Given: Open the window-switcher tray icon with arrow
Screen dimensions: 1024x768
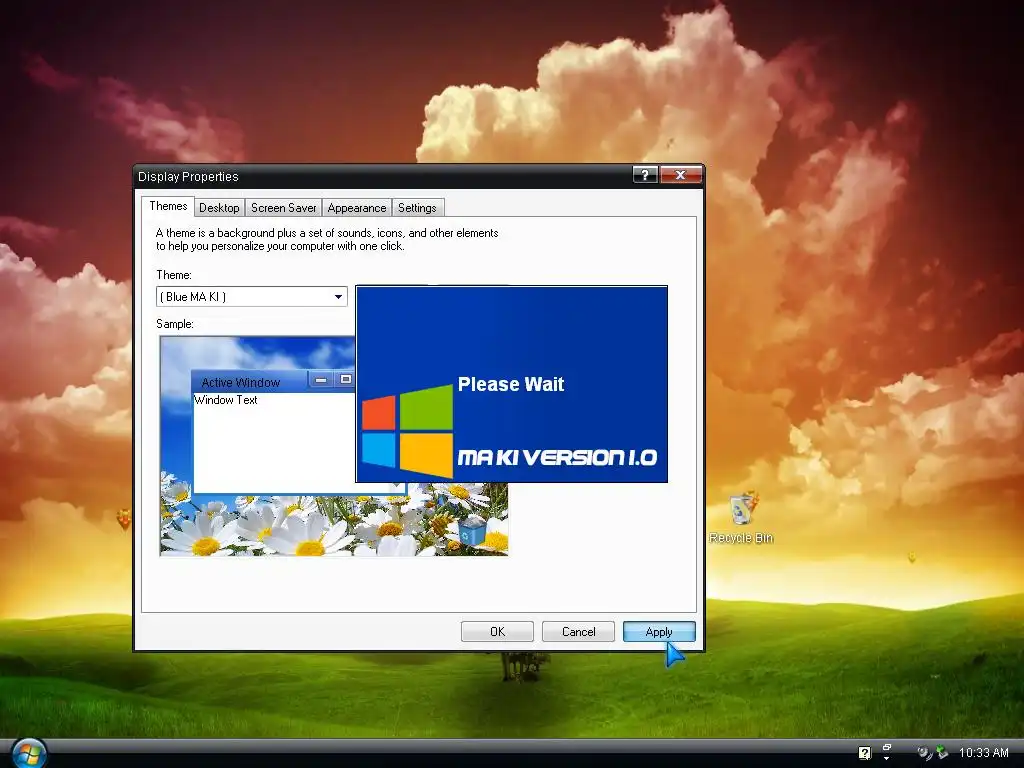Looking at the screenshot, I should tap(887, 752).
